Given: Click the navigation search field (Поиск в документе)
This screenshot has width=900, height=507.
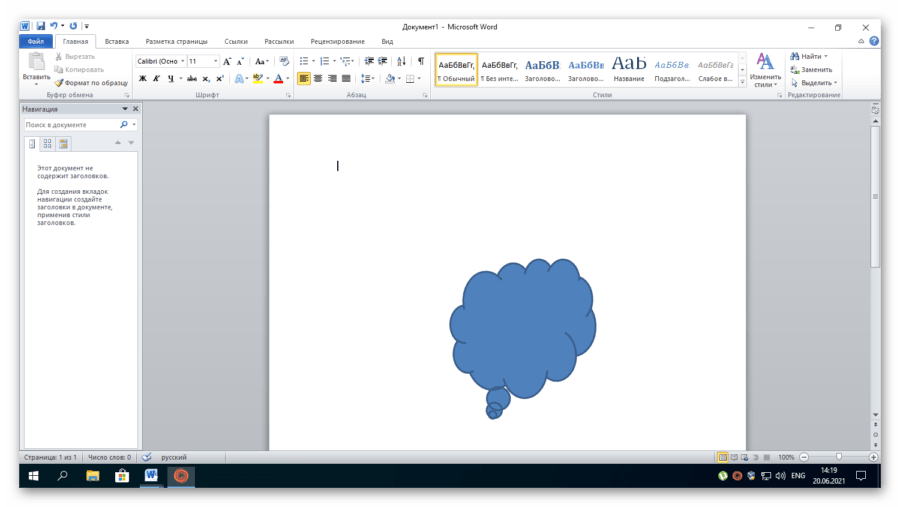Looking at the screenshot, I should point(70,125).
